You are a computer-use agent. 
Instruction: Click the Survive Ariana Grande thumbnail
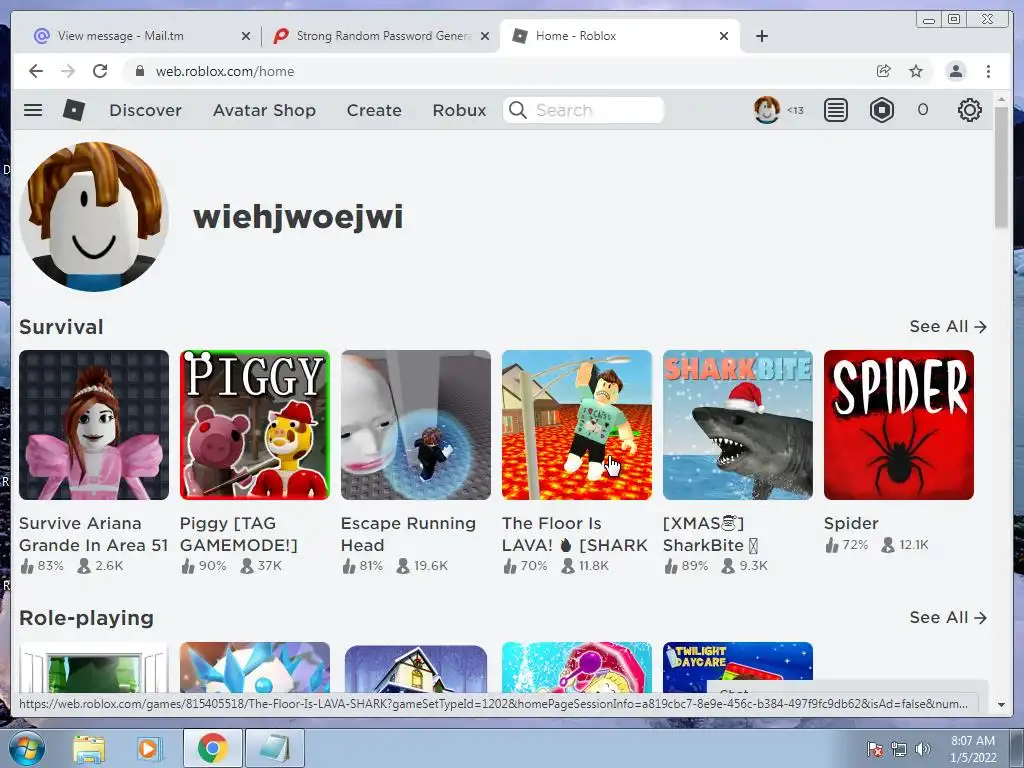click(94, 425)
